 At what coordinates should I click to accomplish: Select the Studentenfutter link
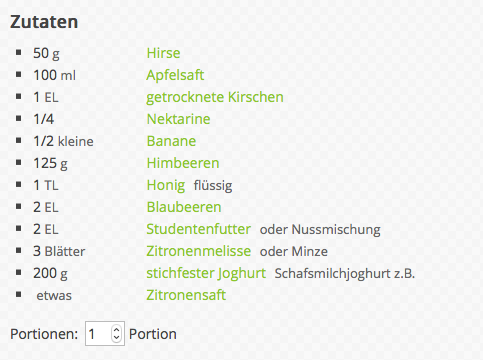[198, 229]
